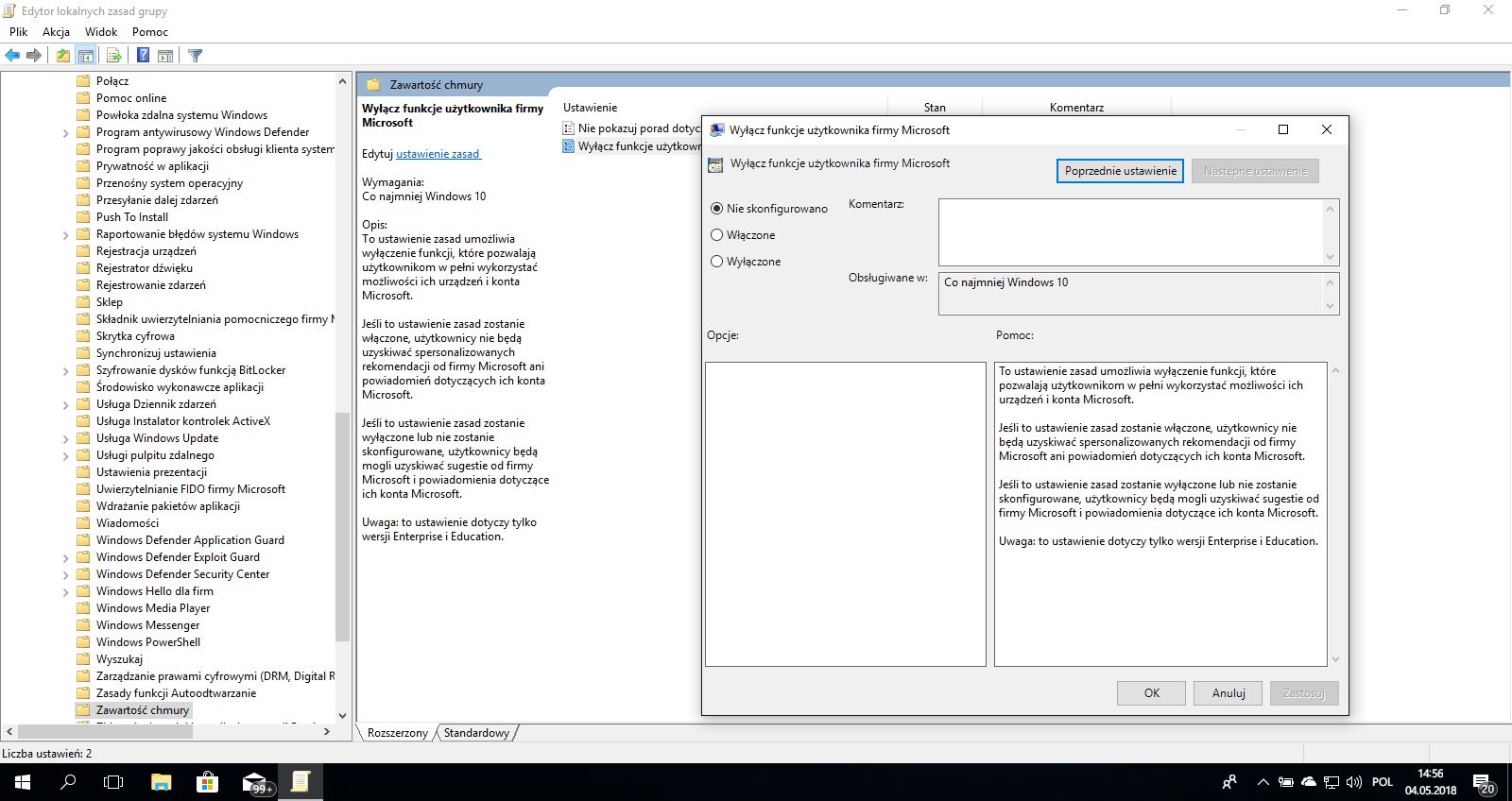The height and width of the screenshot is (801, 1512).
Task: Launch File Explorer from the taskbar
Action: [x=162, y=782]
